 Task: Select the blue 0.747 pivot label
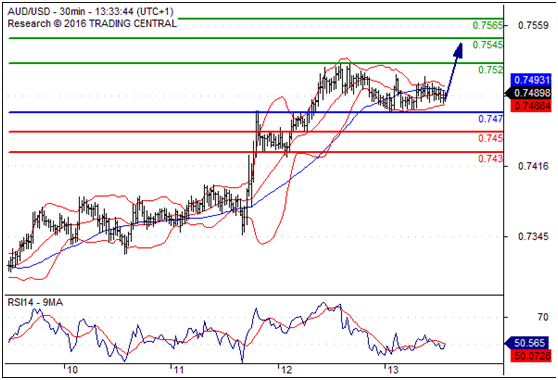[491, 118]
